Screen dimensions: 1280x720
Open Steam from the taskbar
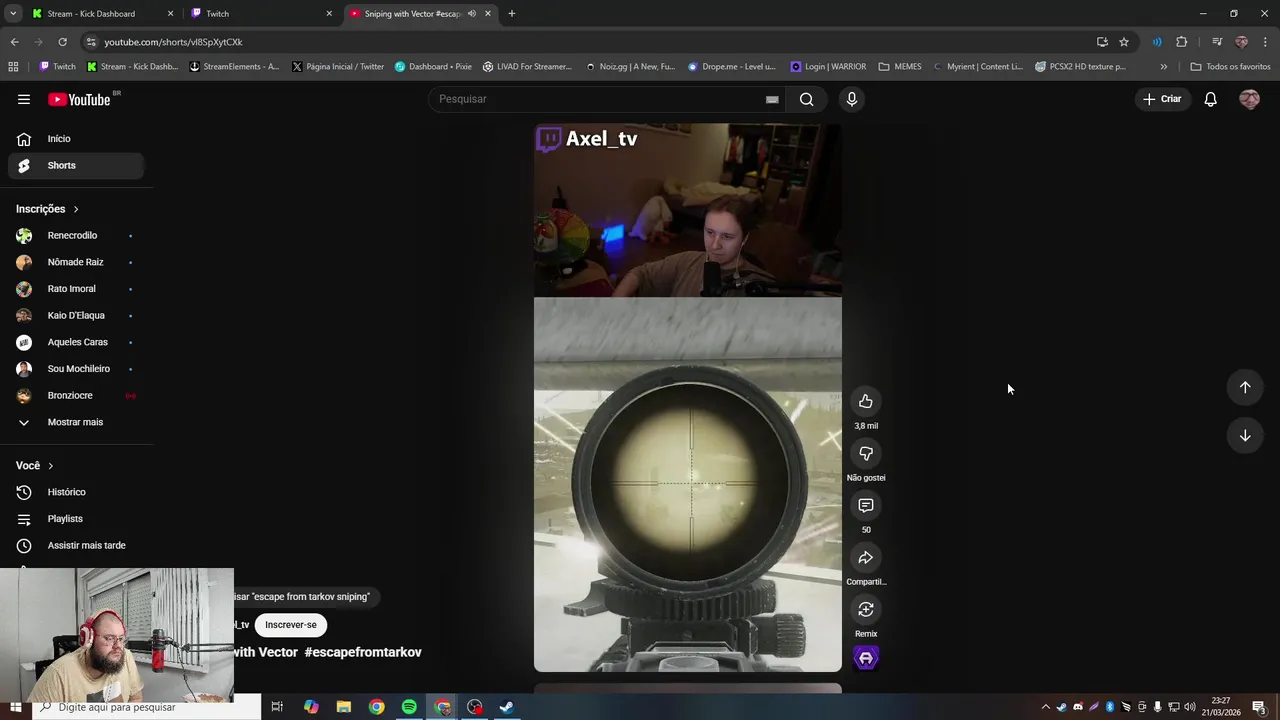click(507, 707)
